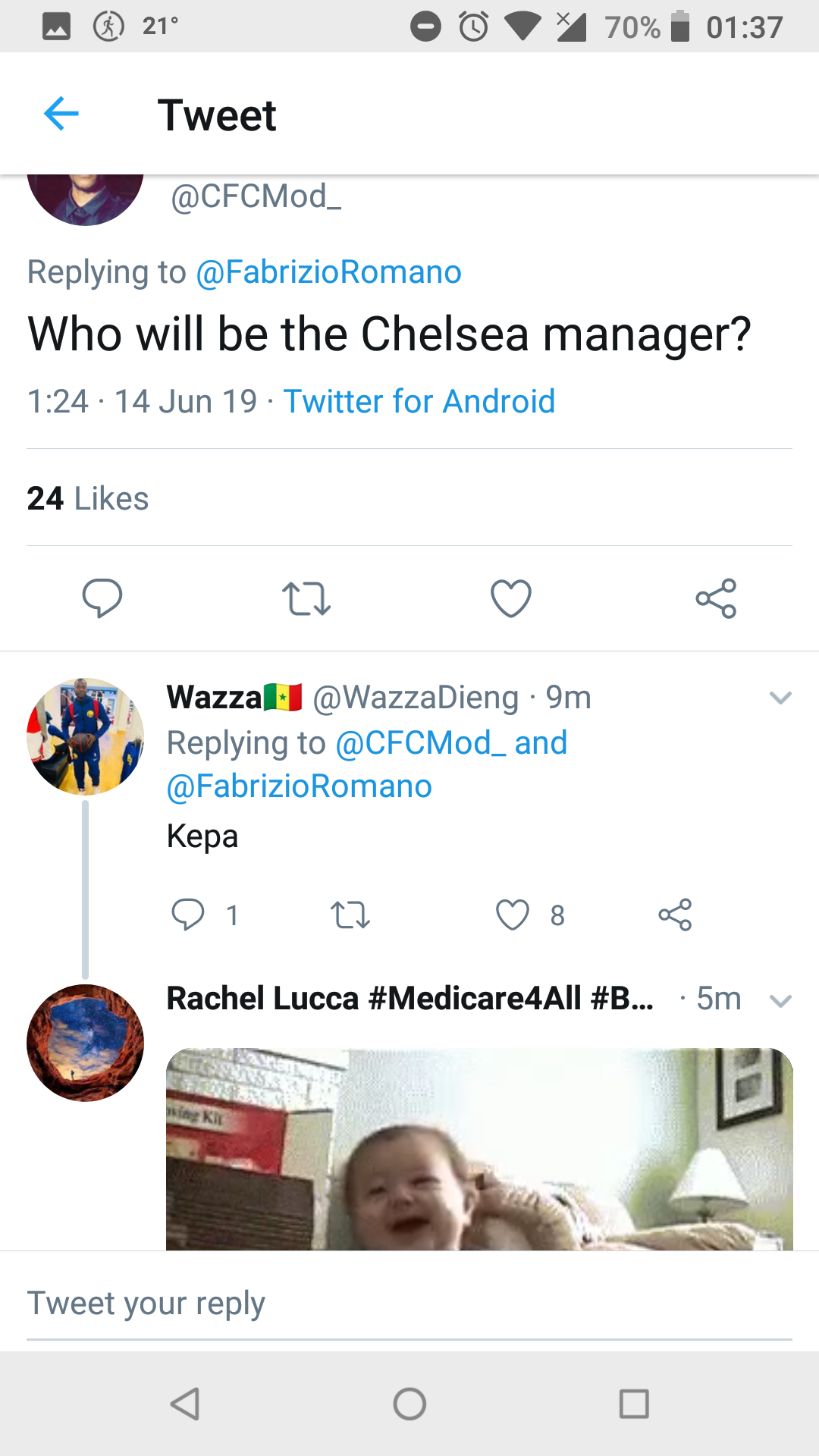The image size is (819, 1456).
Task: Share the main tweet
Action: 716,598
